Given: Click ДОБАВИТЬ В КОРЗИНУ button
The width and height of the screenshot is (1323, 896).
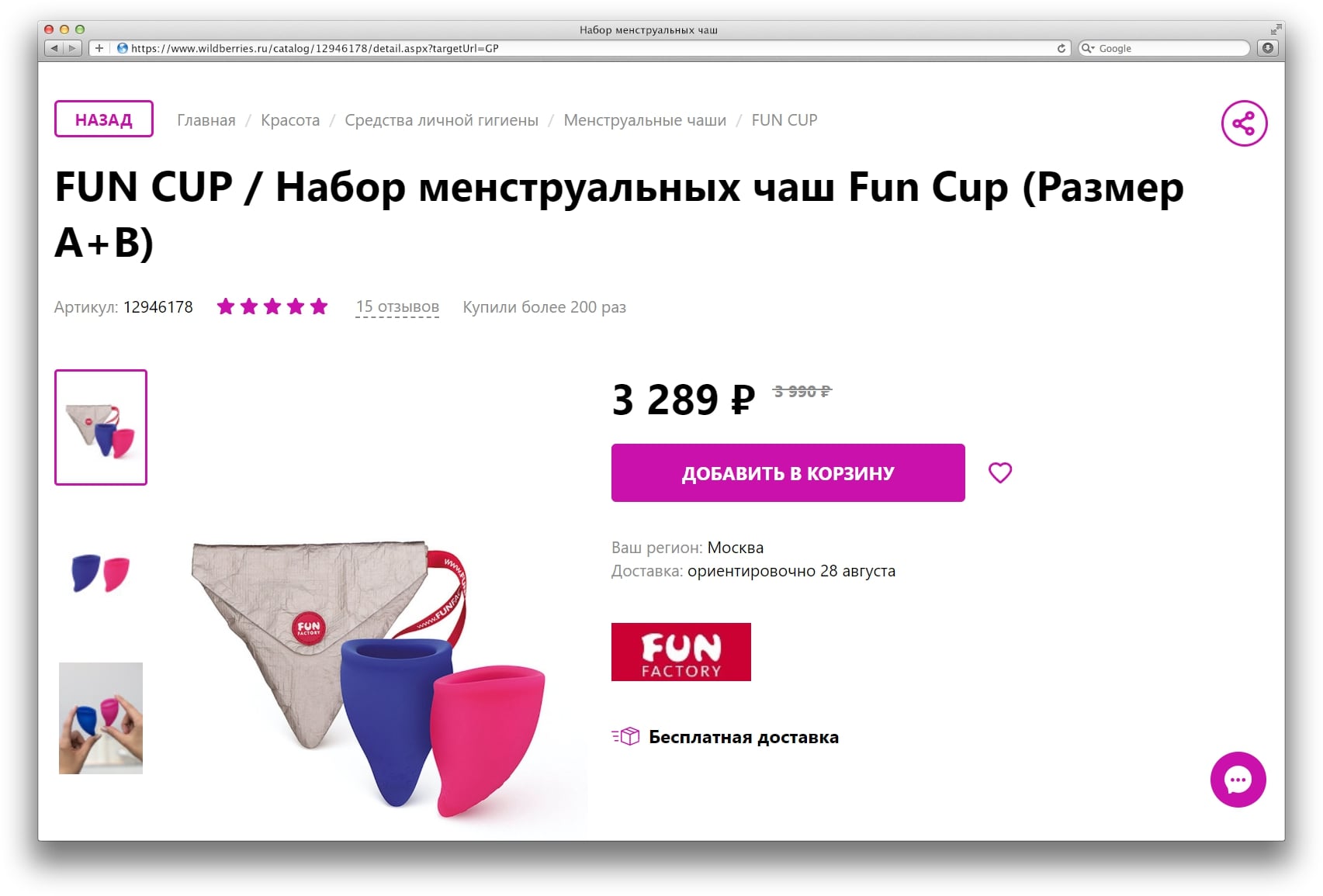Looking at the screenshot, I should coord(788,473).
